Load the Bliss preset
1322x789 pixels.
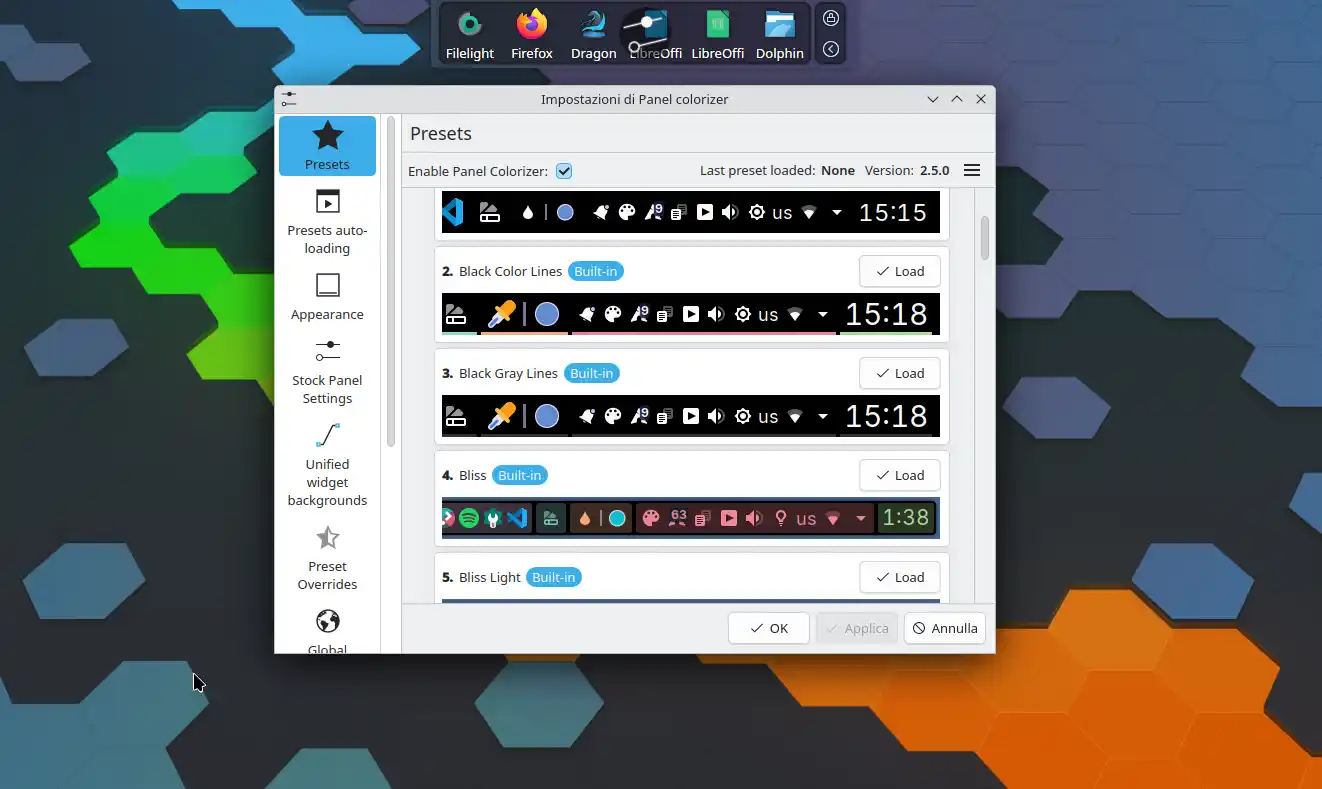[898, 475]
